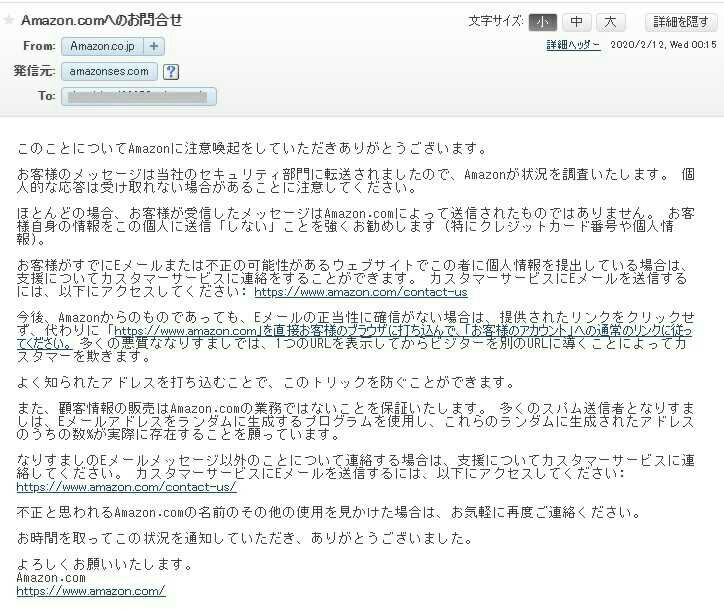This screenshot has width=724, height=611.
Task: Click the line 不正と思われるAmazon.comの名前
Action: click(x=329, y=513)
